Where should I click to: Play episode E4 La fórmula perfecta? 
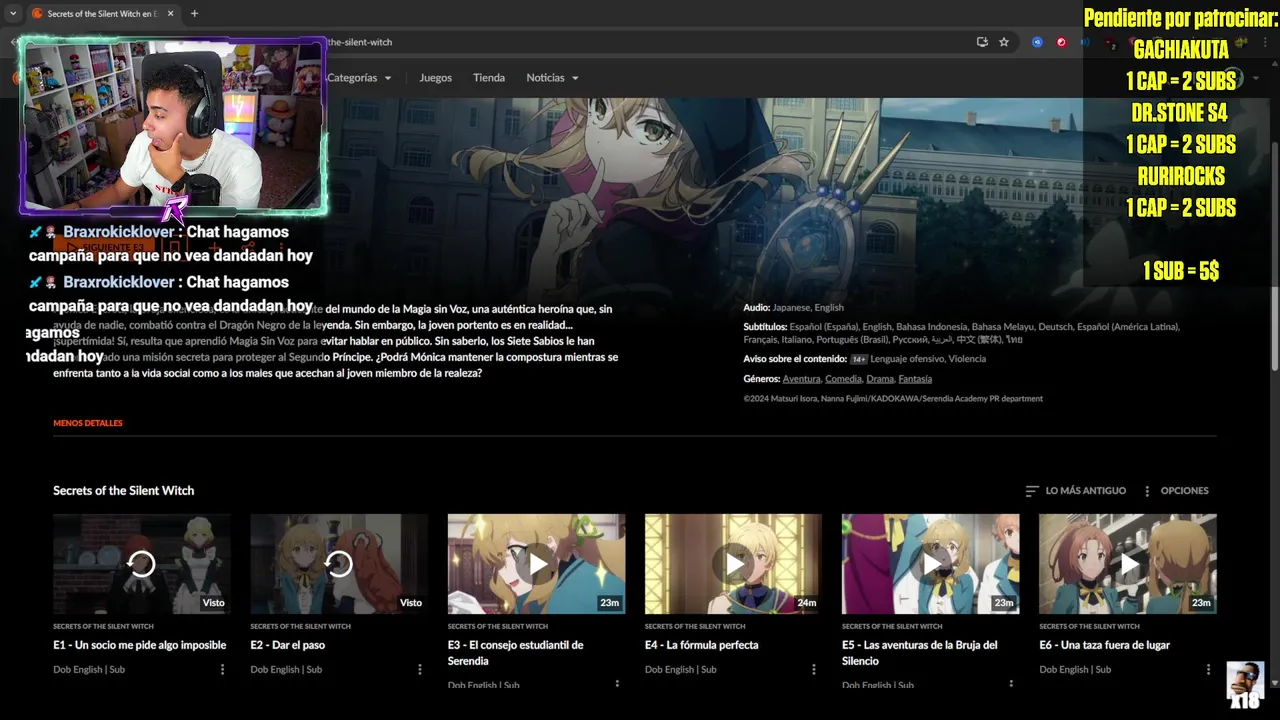(733, 564)
